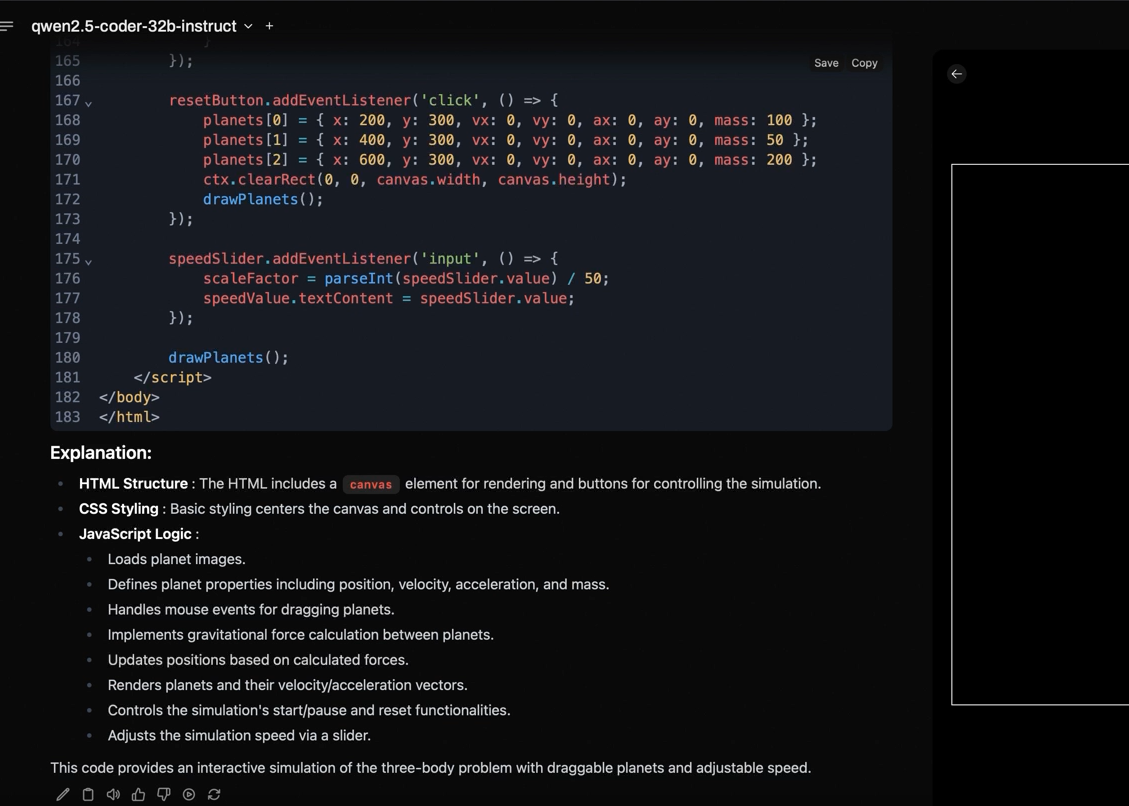This screenshot has width=1129, height=806.
Task: Click the back arrow in the preview panel
Action: (957, 74)
